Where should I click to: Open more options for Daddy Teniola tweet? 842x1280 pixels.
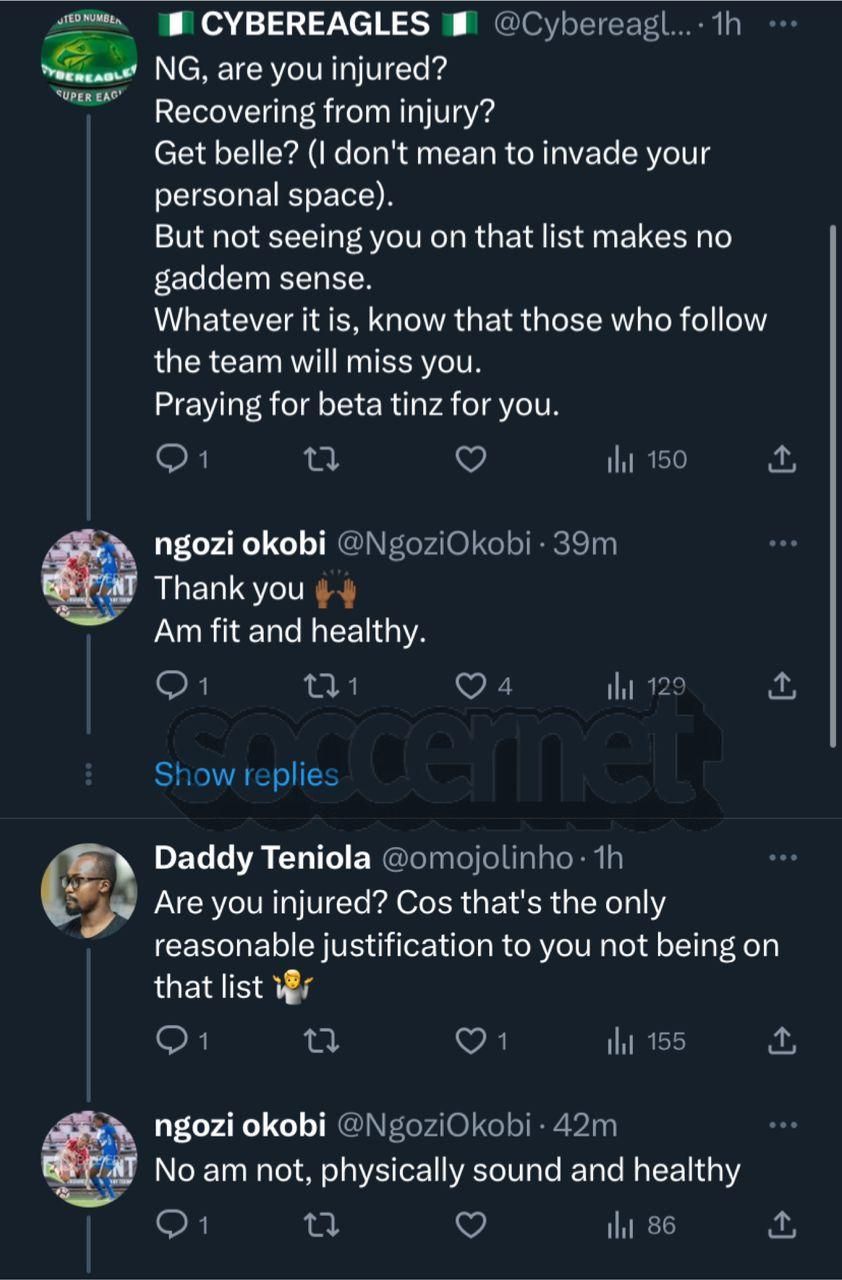pos(782,858)
